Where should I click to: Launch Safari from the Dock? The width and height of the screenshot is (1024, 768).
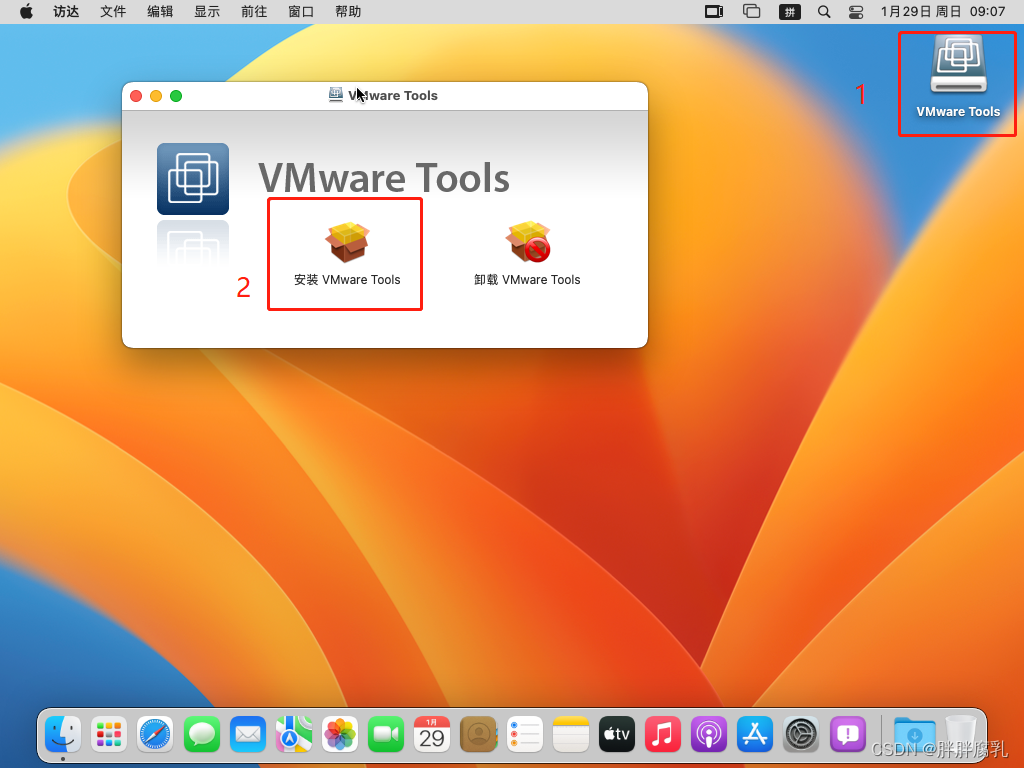[x=155, y=735]
